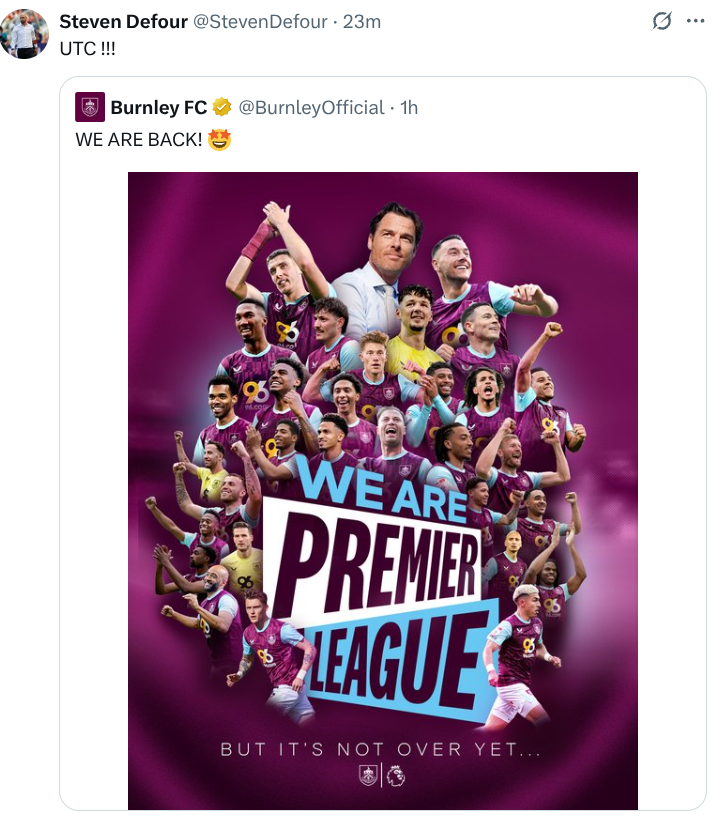Click Steven Defour's profile avatar
This screenshot has height=822, width=714.
tap(24, 34)
